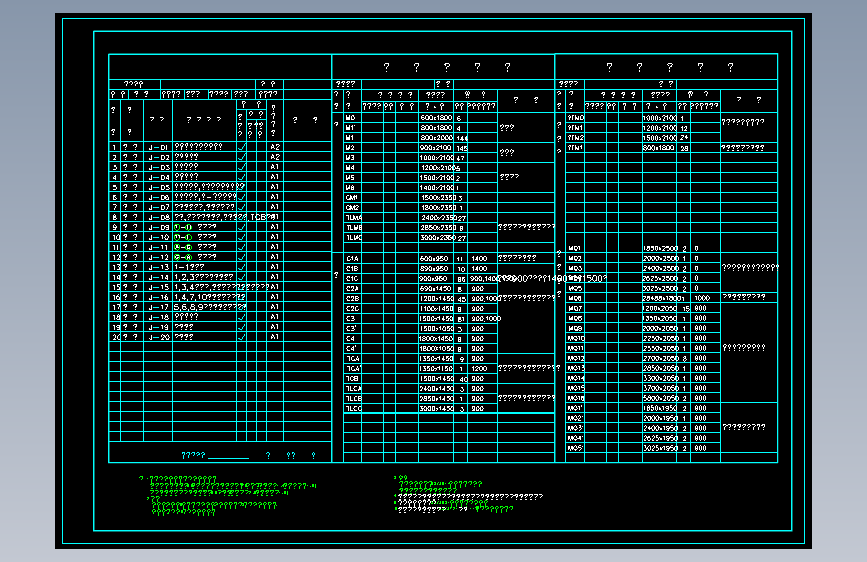Select the J-D4 drawing entry
Image resolution: width=867 pixels, height=562 pixels.
[x=158, y=178]
